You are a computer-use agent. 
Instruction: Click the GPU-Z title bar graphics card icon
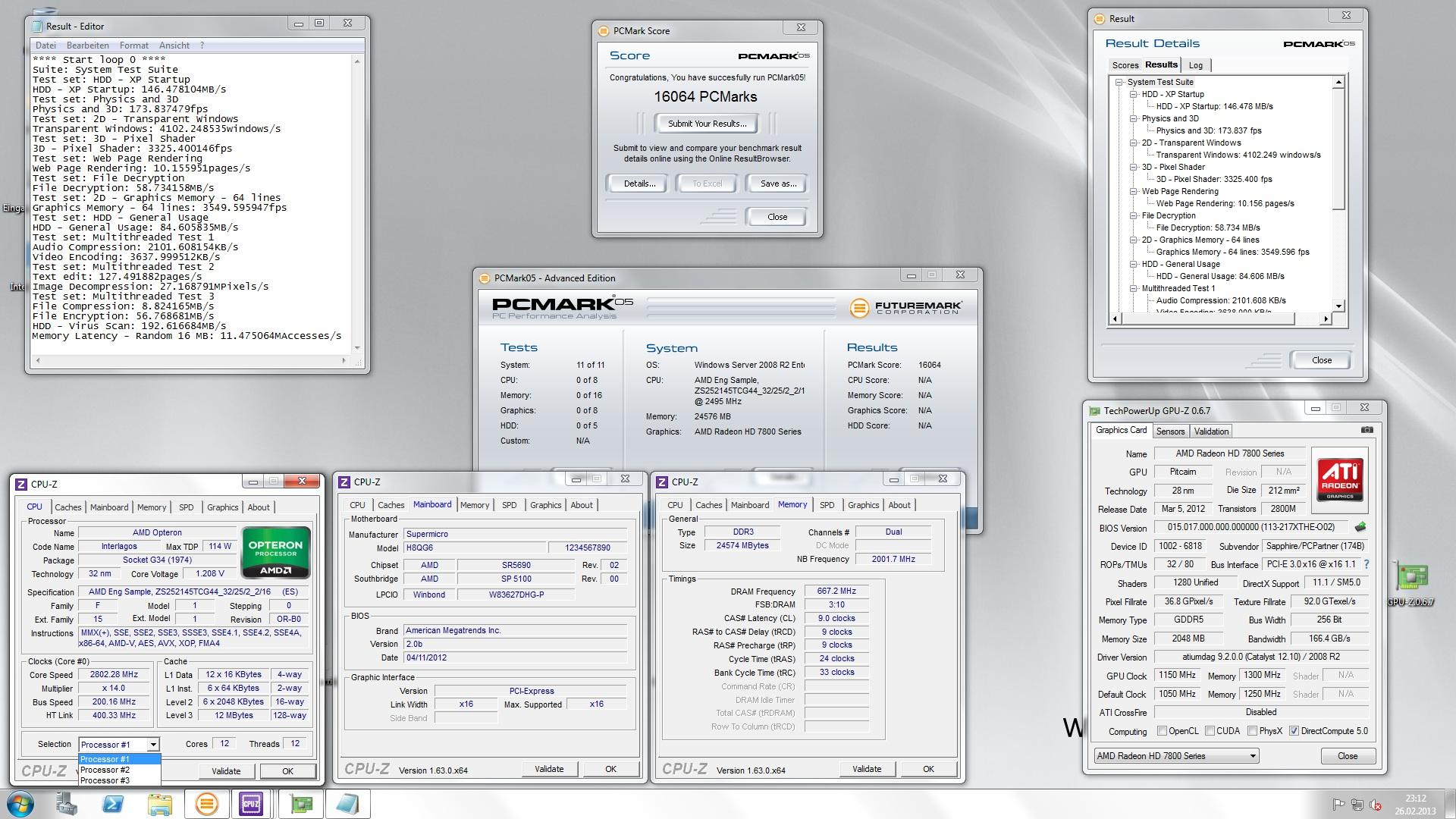click(x=1094, y=411)
